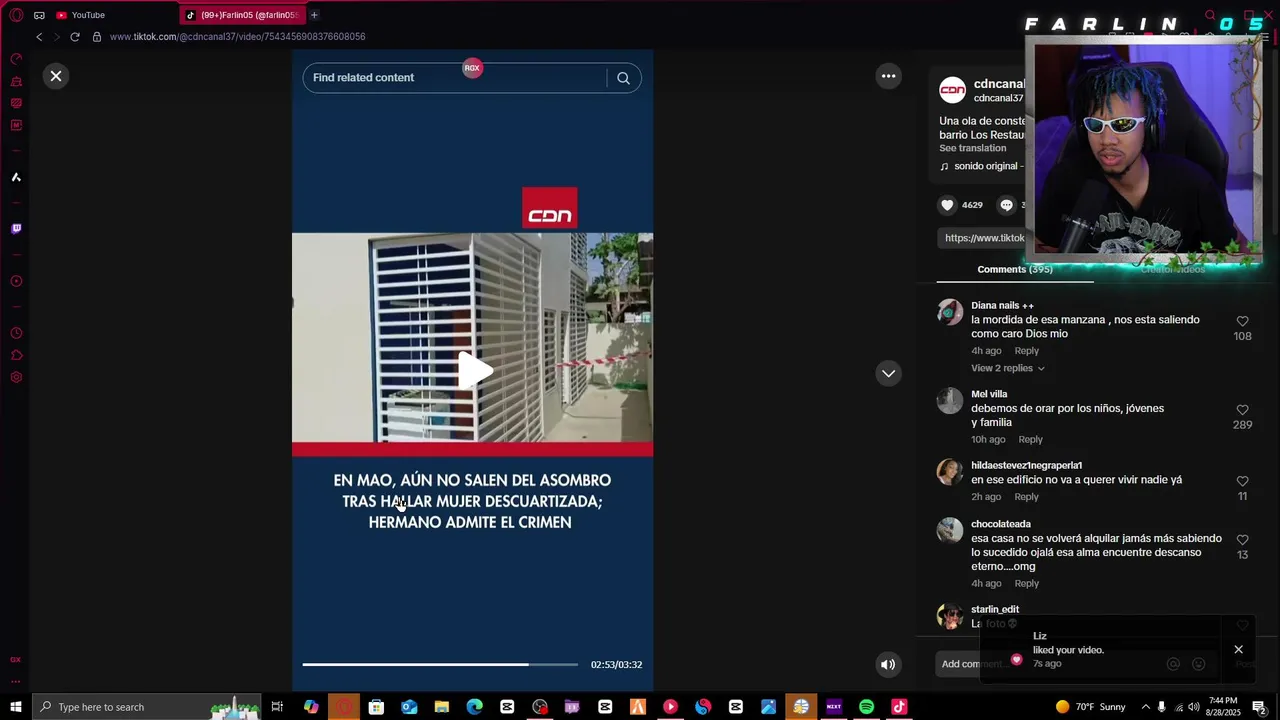The width and height of the screenshot is (1280, 720).
Task: Open TikTok app from the taskbar
Action: click(x=899, y=707)
